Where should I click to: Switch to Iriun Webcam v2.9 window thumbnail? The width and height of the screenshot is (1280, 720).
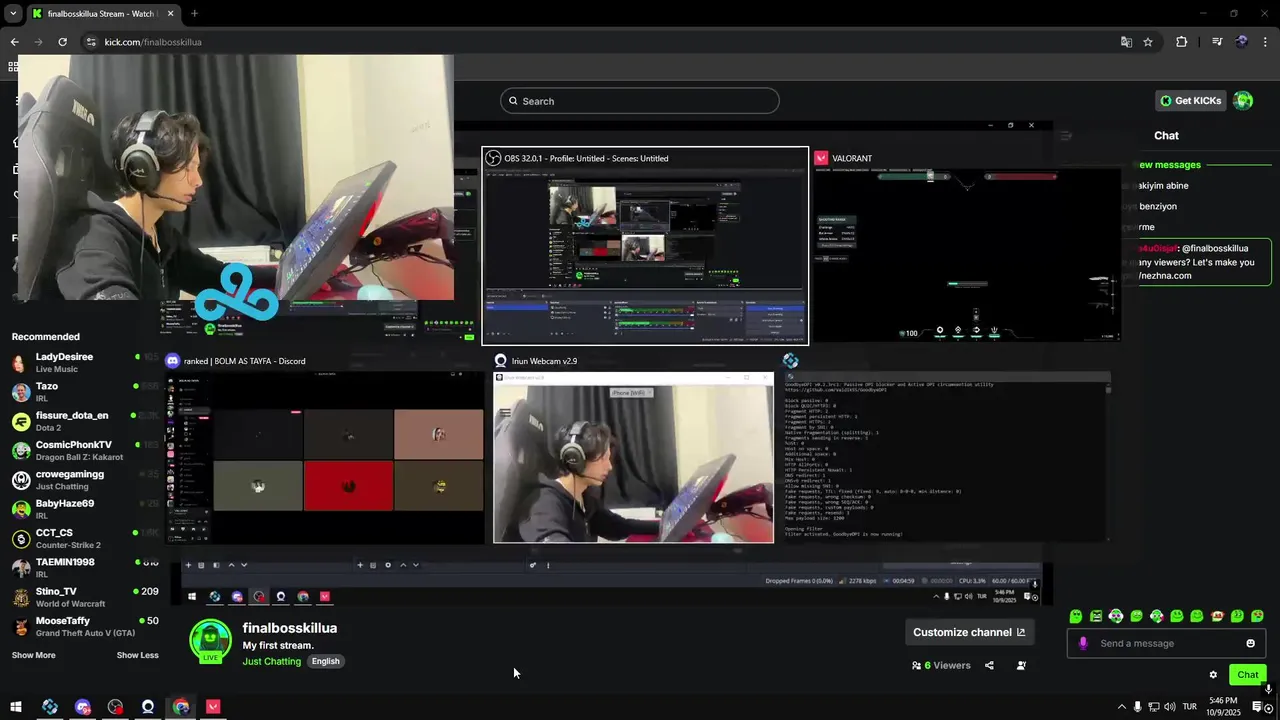tap(633, 448)
